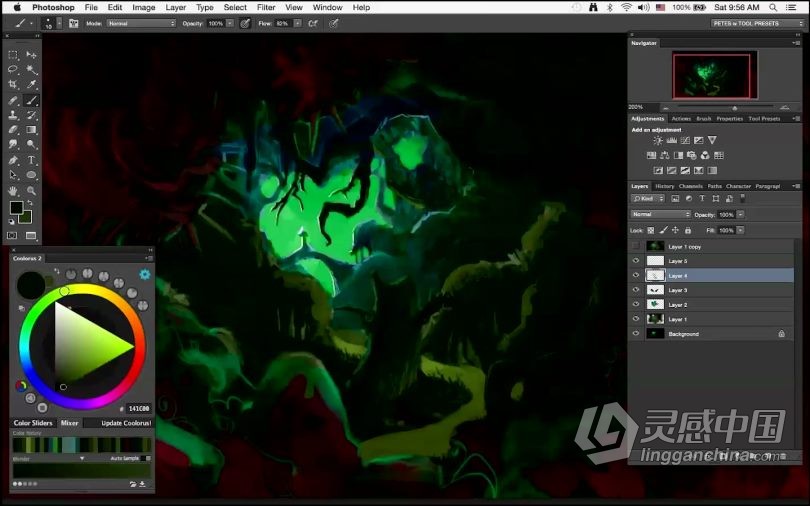Toggle Quick Mask mode icon

[x=12, y=235]
